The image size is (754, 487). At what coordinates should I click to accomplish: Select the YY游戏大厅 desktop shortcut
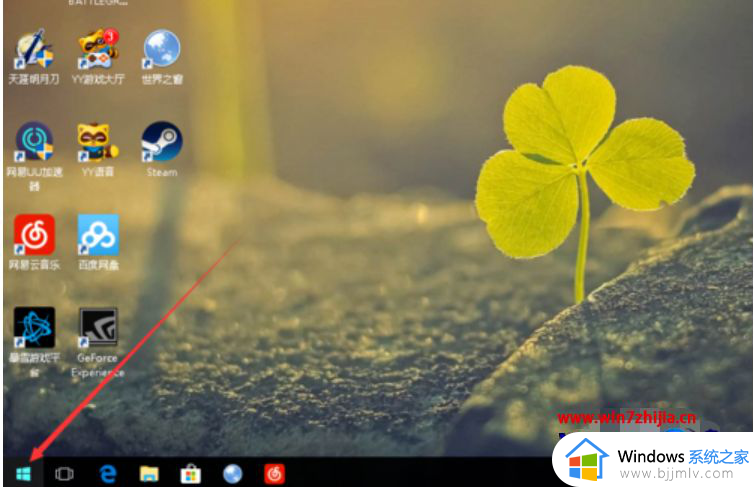[x=98, y=56]
